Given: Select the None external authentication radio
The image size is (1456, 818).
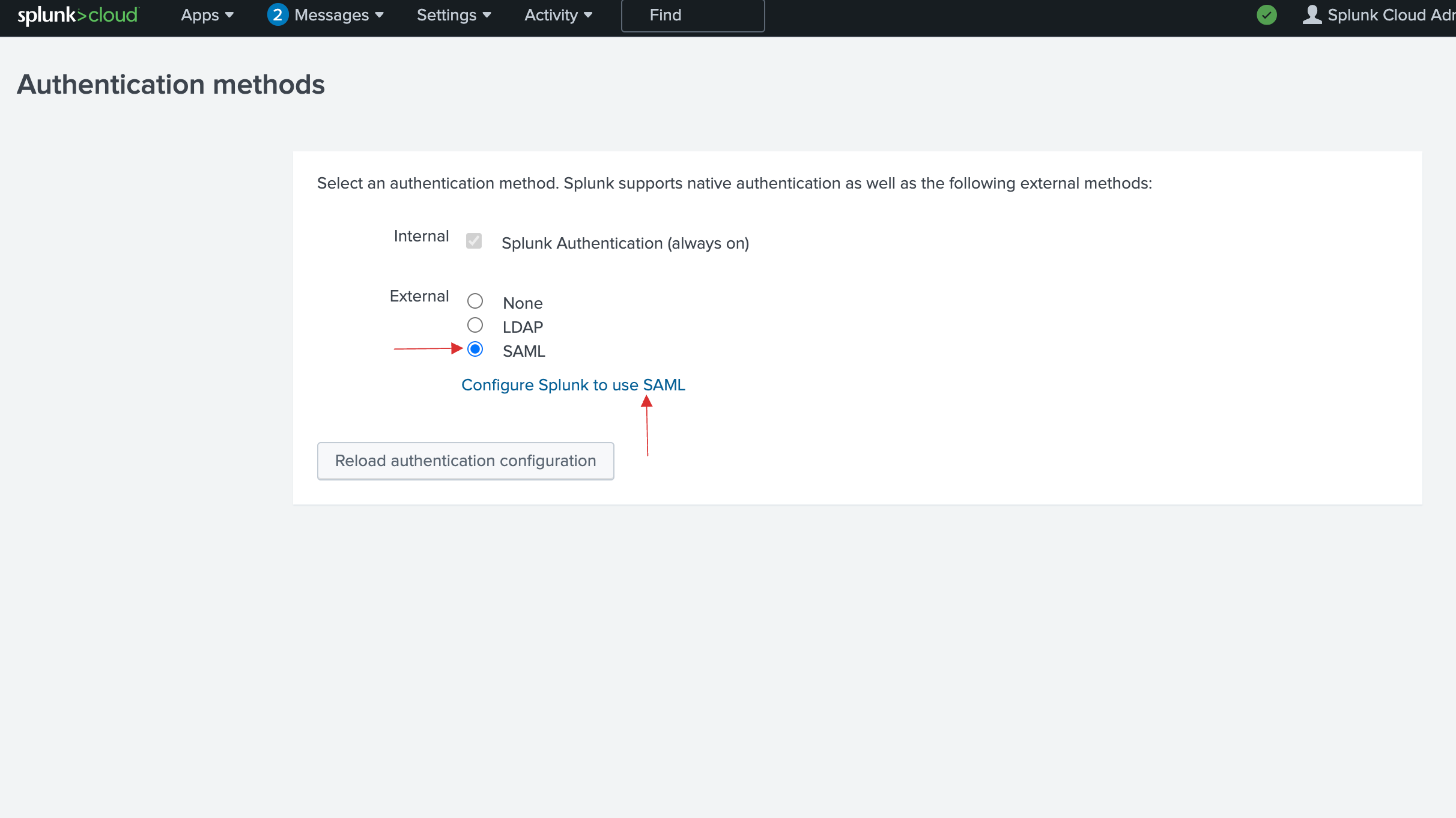Looking at the screenshot, I should click(475, 301).
